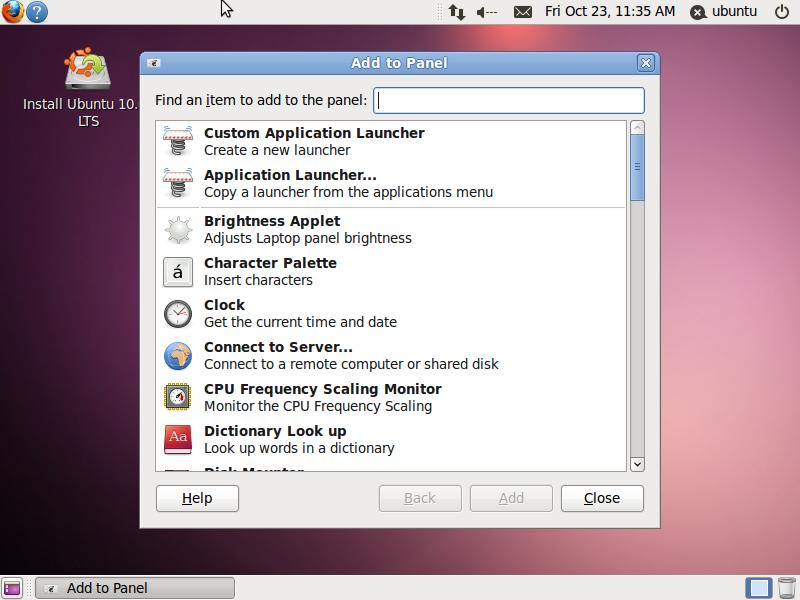Open the window menu icon in title bar
The height and width of the screenshot is (600, 800).
pyautogui.click(x=154, y=63)
